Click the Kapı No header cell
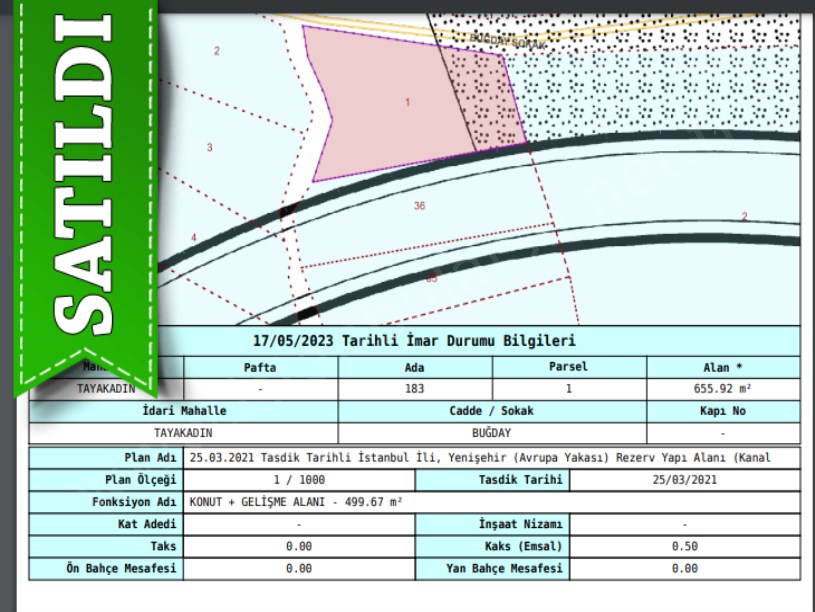 click(723, 411)
